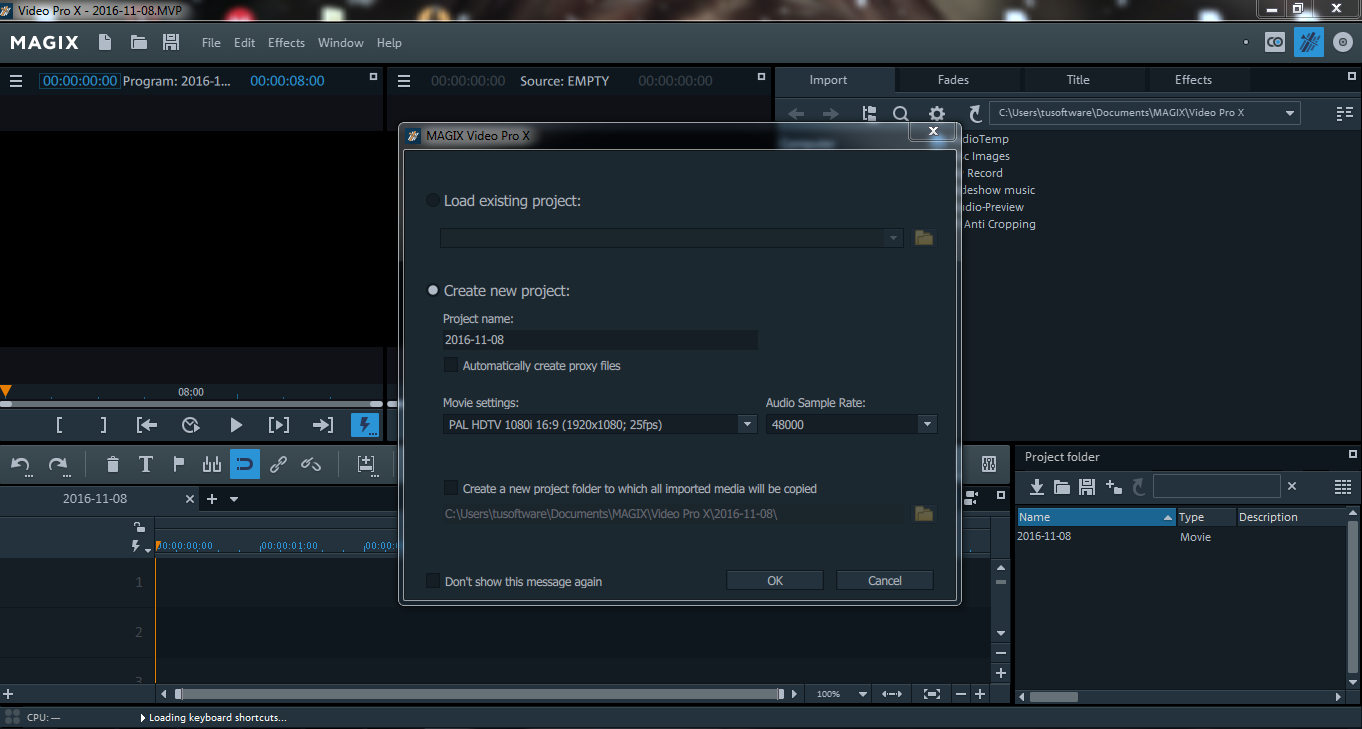Open the Import panel path dropdown
This screenshot has width=1362, height=729.
tap(1290, 113)
